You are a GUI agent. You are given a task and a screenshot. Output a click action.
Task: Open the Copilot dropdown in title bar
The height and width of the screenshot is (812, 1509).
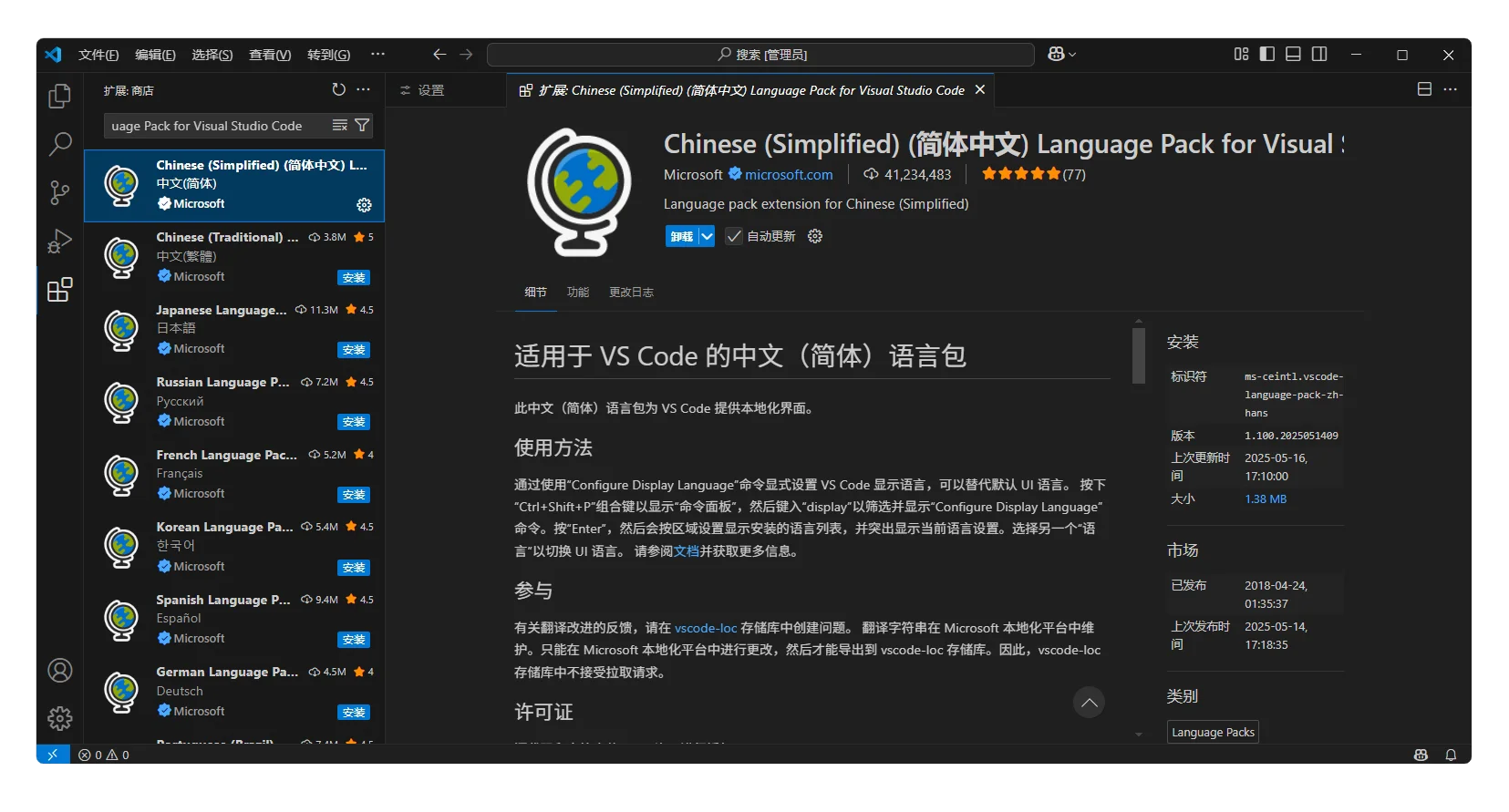point(1062,55)
